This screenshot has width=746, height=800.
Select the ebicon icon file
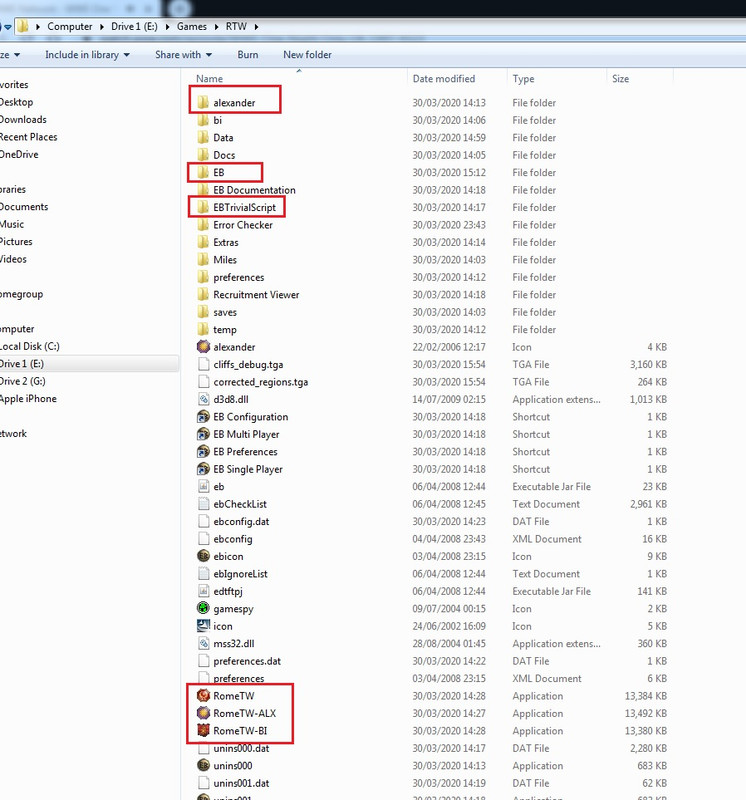tap(203, 556)
